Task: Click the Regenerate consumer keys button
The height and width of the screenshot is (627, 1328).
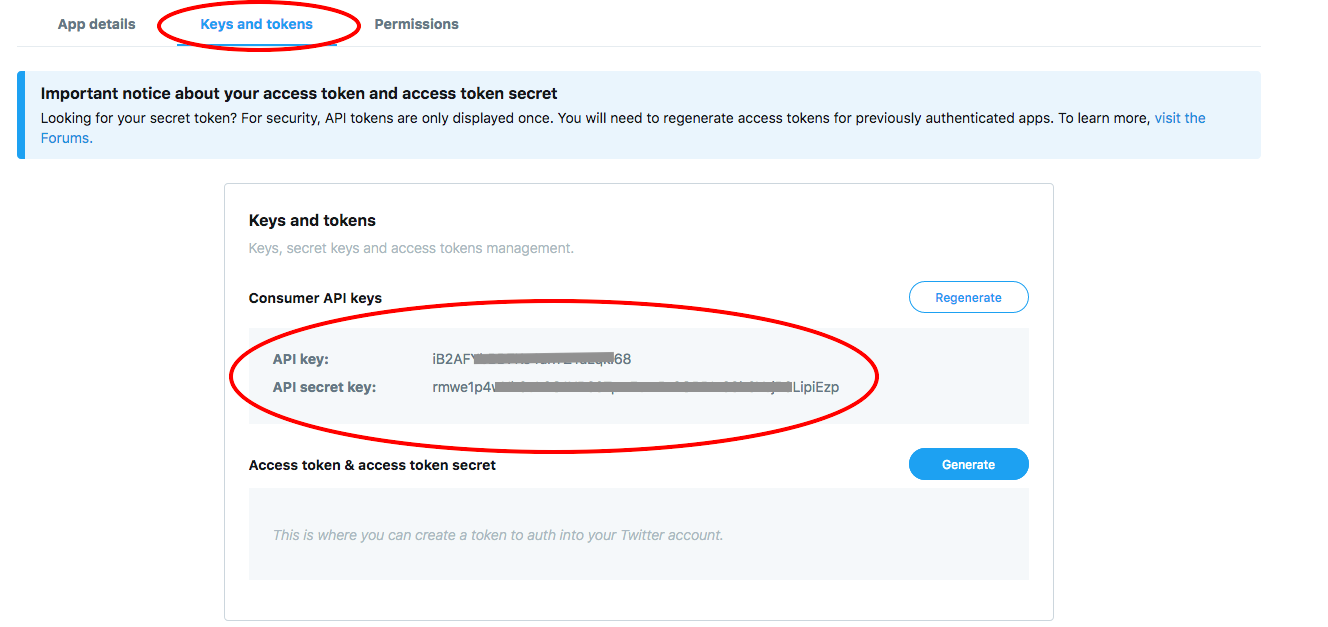Action: click(x=968, y=297)
